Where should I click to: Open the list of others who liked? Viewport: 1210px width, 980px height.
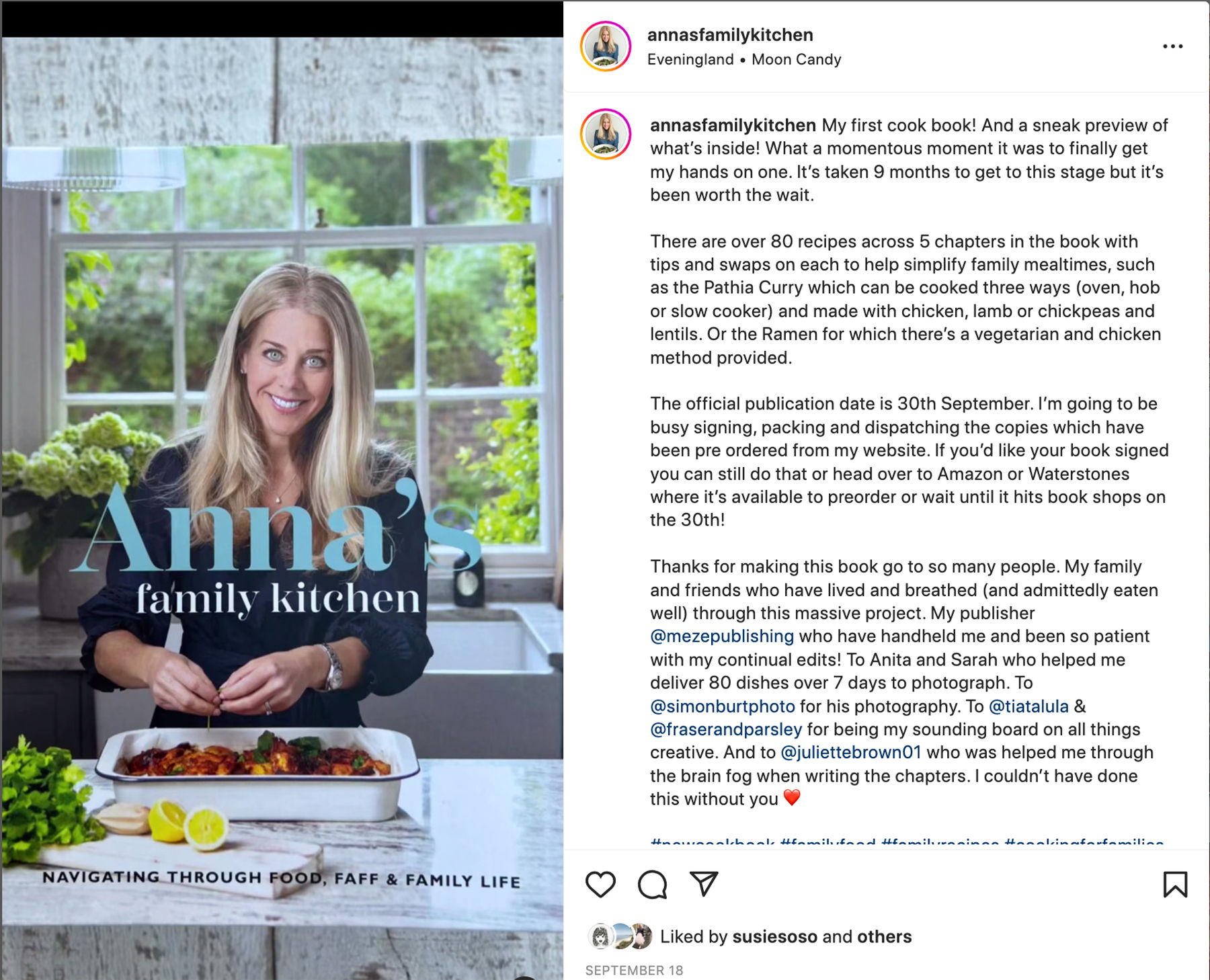coord(884,936)
